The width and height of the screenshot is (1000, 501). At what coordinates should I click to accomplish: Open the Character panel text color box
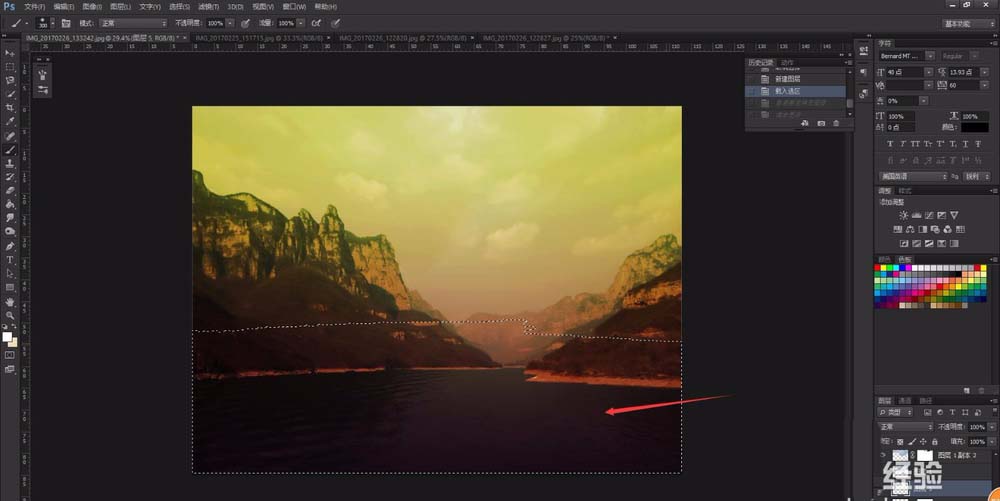pyautogui.click(x=974, y=128)
